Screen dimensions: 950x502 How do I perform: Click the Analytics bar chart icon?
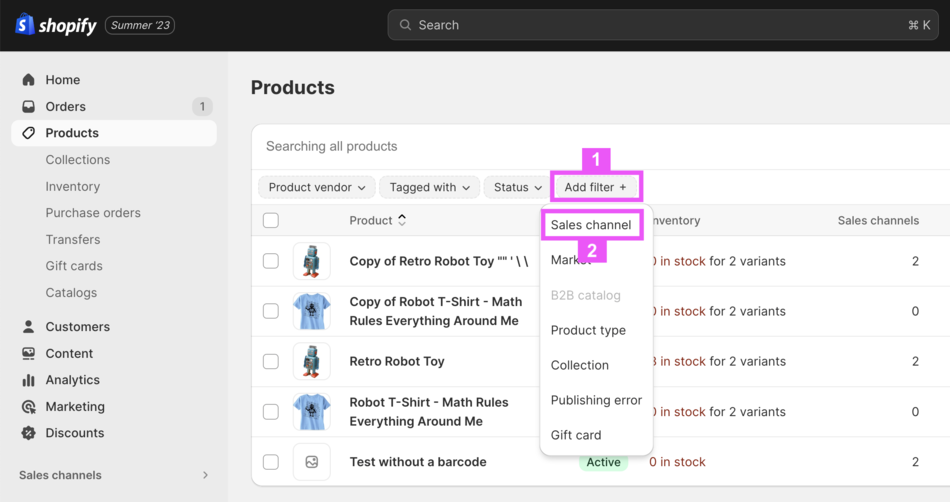[x=28, y=380]
